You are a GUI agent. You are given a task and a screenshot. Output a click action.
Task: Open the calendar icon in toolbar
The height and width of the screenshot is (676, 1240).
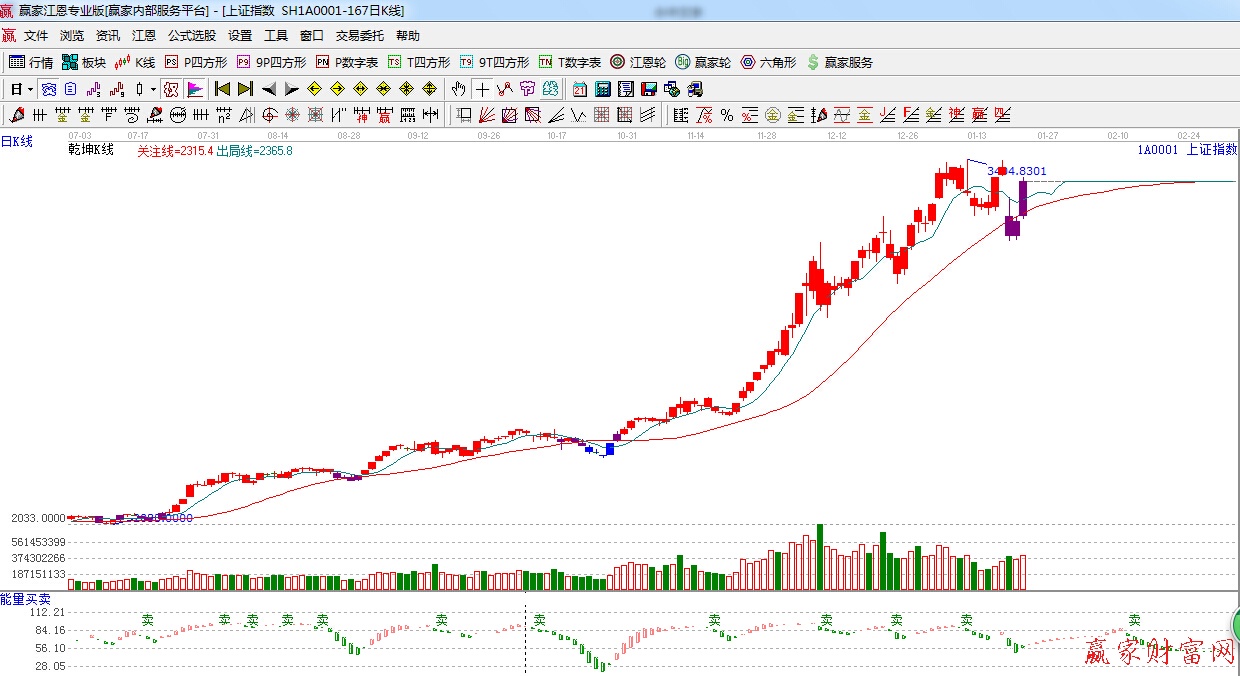[x=579, y=89]
